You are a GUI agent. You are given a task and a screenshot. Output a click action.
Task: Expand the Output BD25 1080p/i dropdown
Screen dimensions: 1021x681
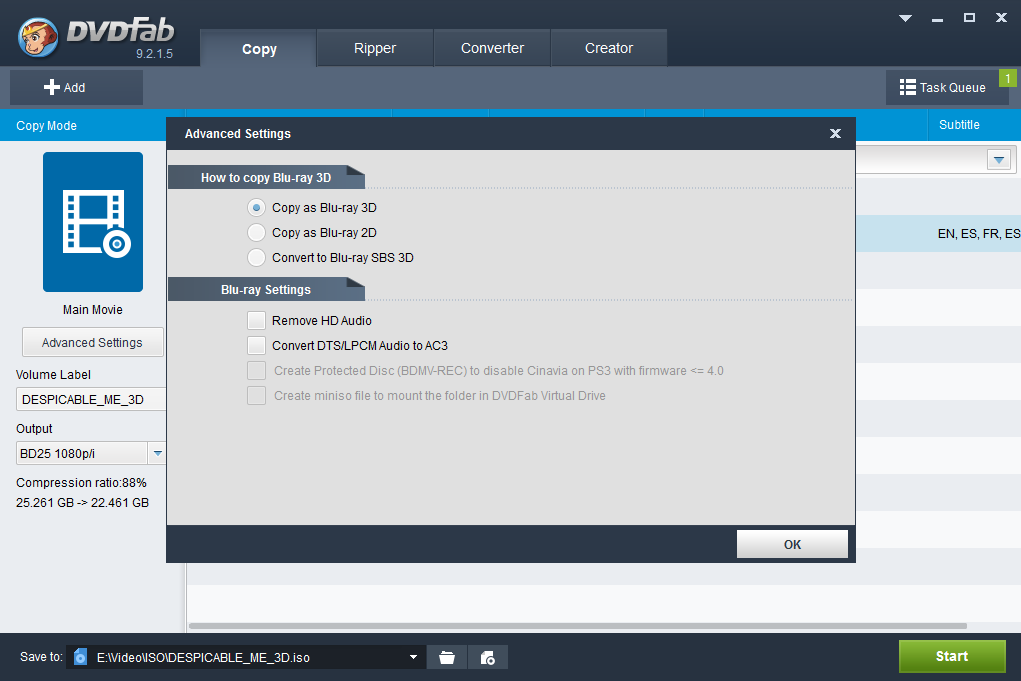coord(157,453)
